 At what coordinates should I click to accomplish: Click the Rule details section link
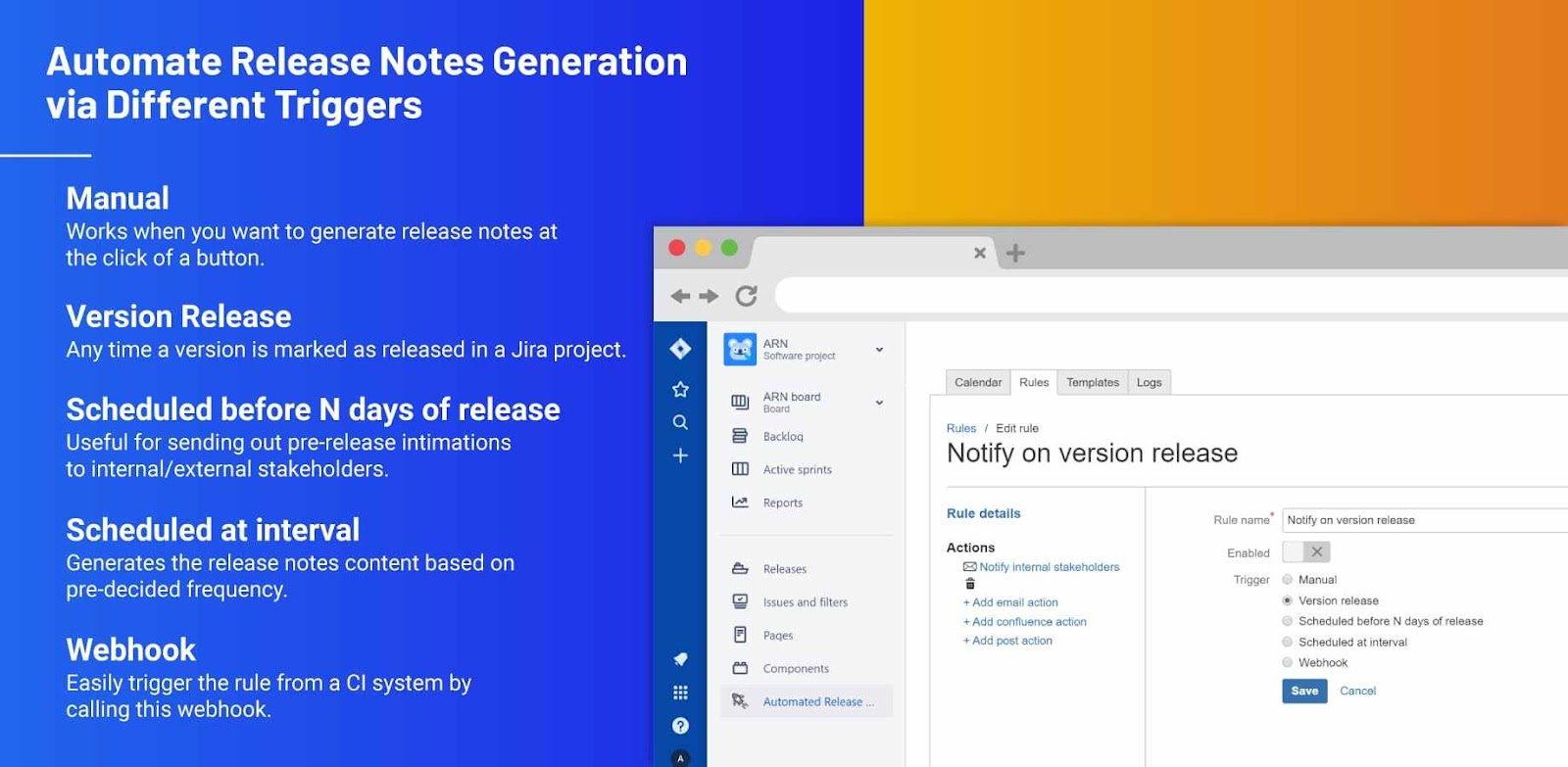pos(984,513)
